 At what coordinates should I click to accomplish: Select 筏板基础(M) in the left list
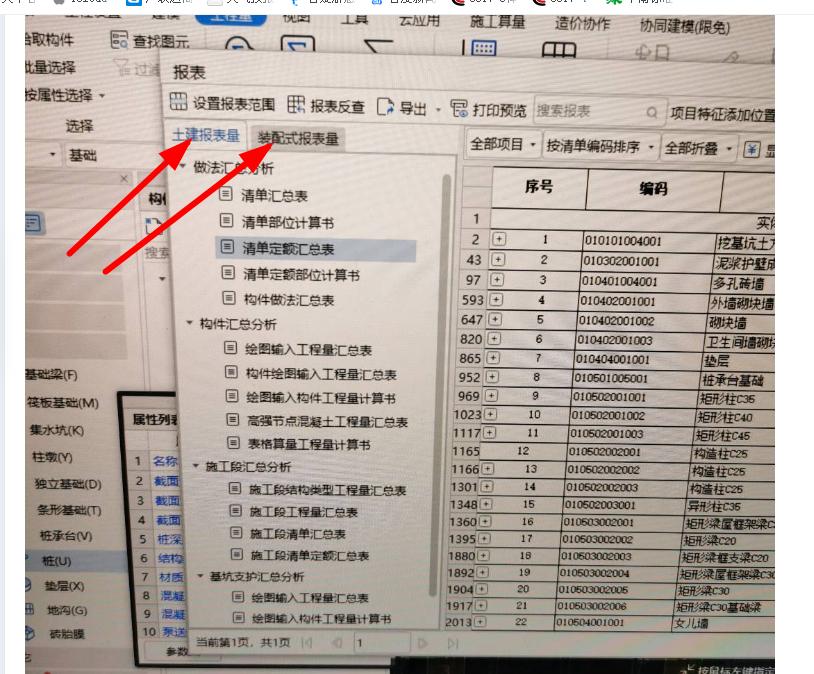pos(62,402)
